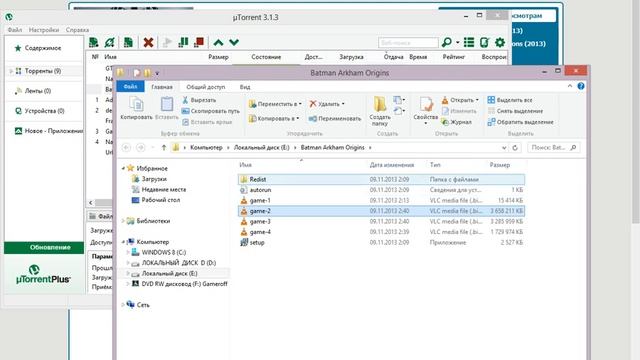Expand the Сеть tree node
The height and width of the screenshot is (360, 640).
123,304
